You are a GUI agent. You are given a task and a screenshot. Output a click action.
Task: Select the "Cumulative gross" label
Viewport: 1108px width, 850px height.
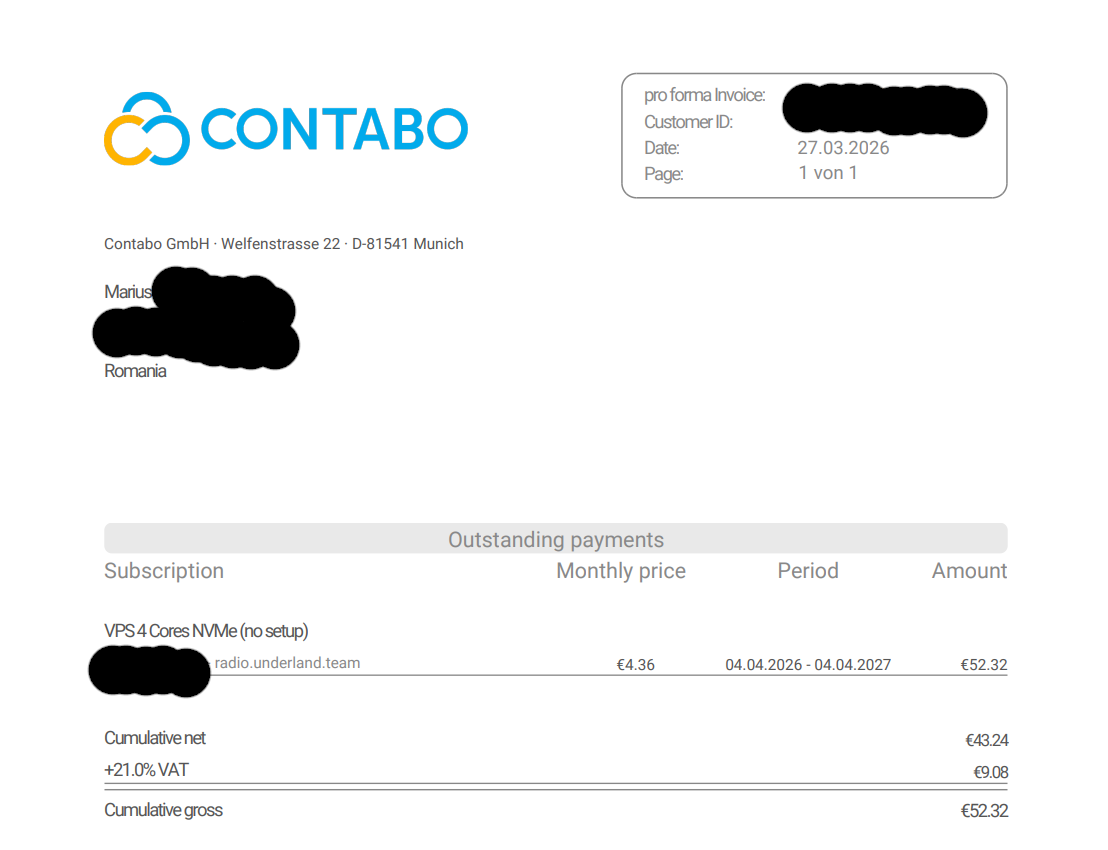click(x=163, y=810)
